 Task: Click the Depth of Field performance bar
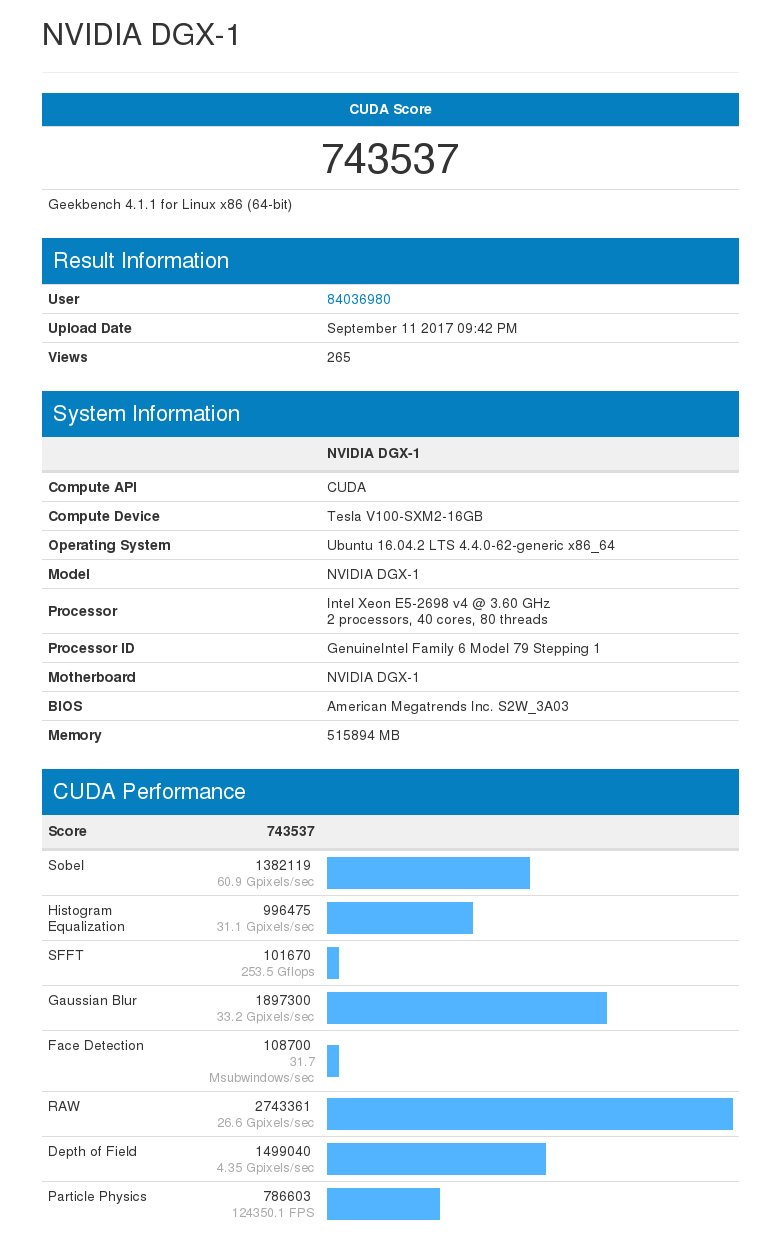pyautogui.click(x=436, y=1159)
